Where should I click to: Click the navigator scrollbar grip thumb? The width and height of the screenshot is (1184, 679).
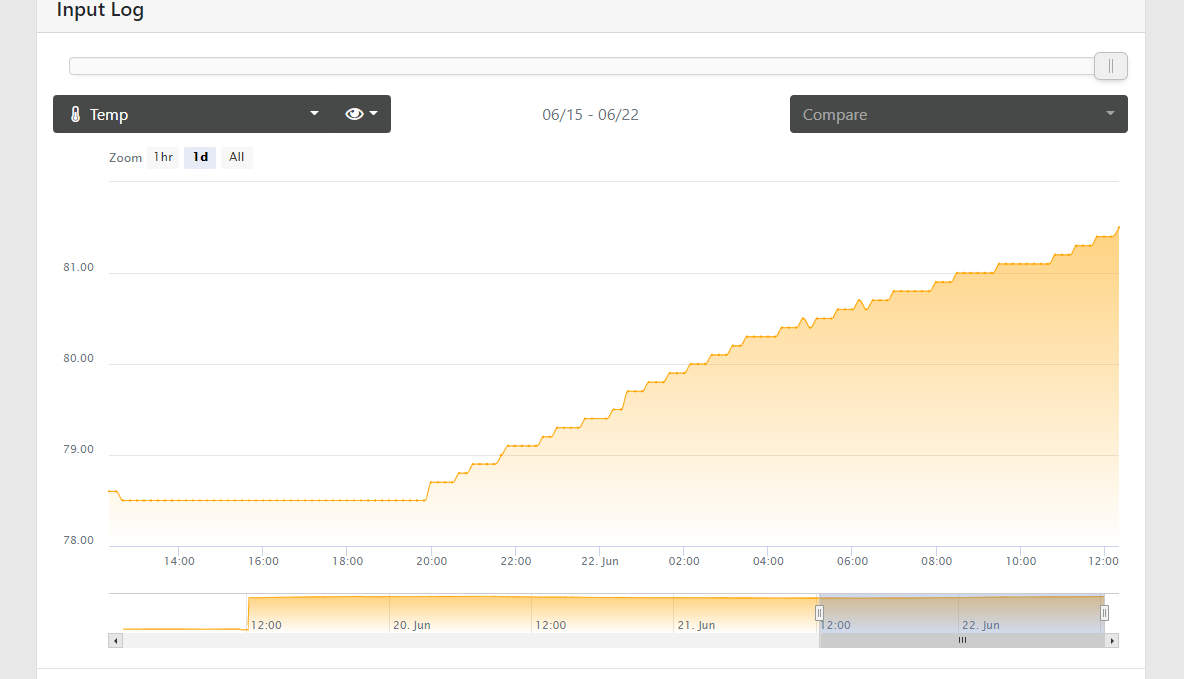(962, 640)
